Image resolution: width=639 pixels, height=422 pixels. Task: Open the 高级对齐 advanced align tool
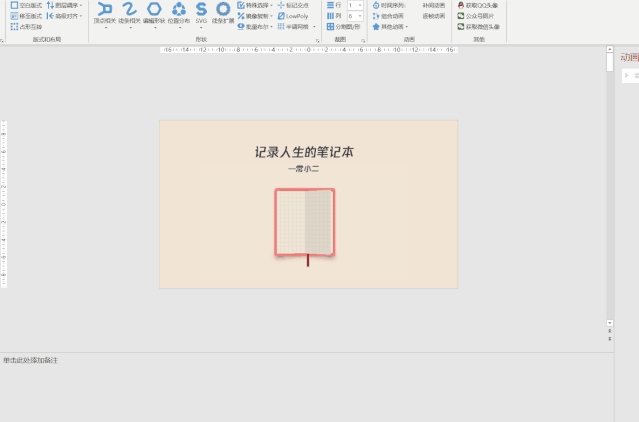pos(64,16)
